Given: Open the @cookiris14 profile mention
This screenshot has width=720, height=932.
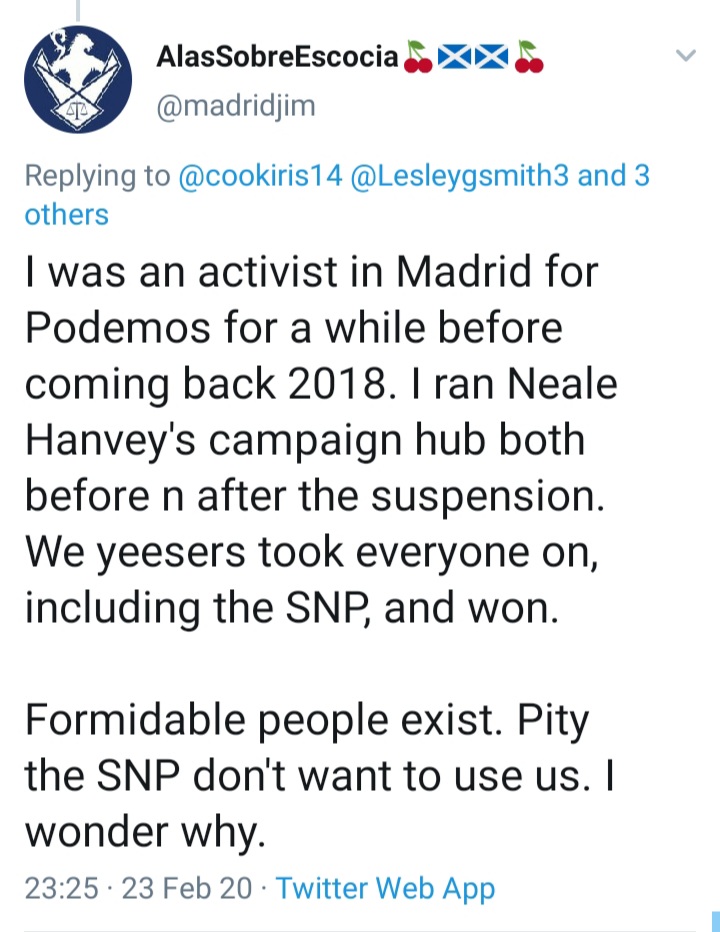Looking at the screenshot, I should pos(260,176).
